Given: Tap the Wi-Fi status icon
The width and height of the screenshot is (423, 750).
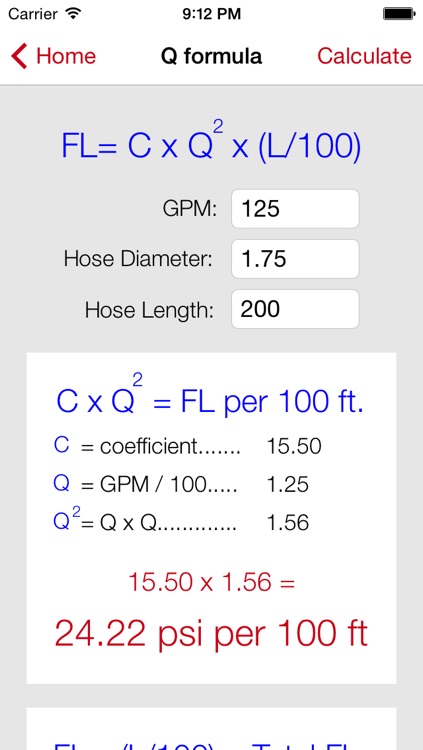Looking at the screenshot, I should tap(73, 14).
